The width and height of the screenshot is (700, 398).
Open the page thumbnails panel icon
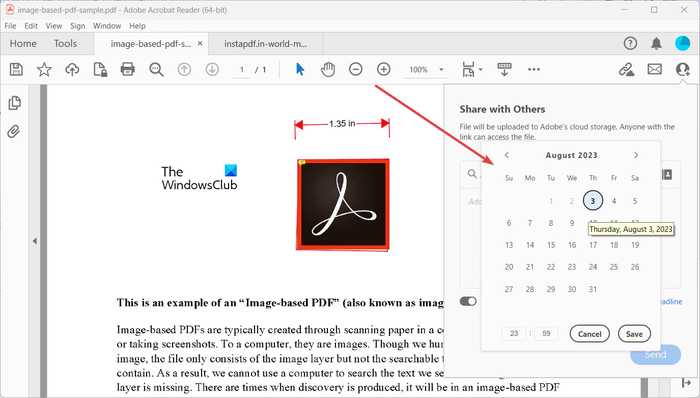(14, 103)
